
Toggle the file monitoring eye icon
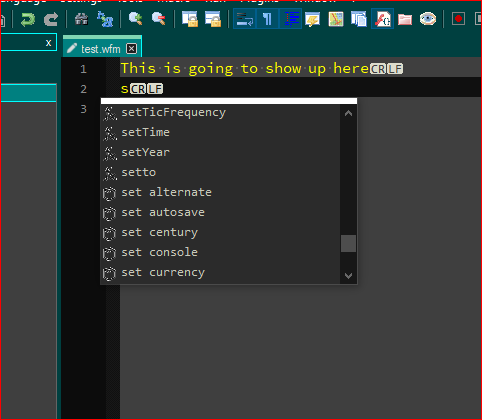pyautogui.click(x=428, y=19)
